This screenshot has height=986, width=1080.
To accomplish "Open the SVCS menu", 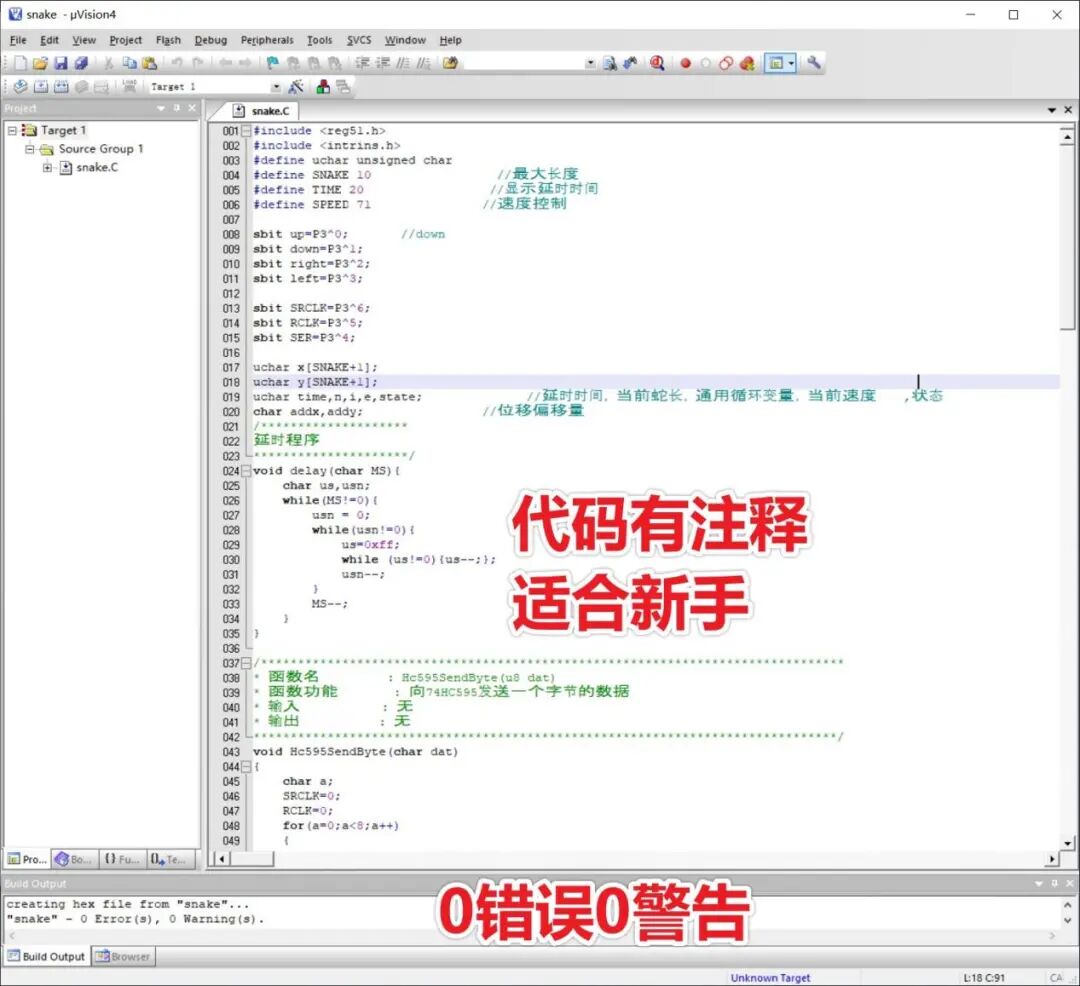I will click(359, 40).
